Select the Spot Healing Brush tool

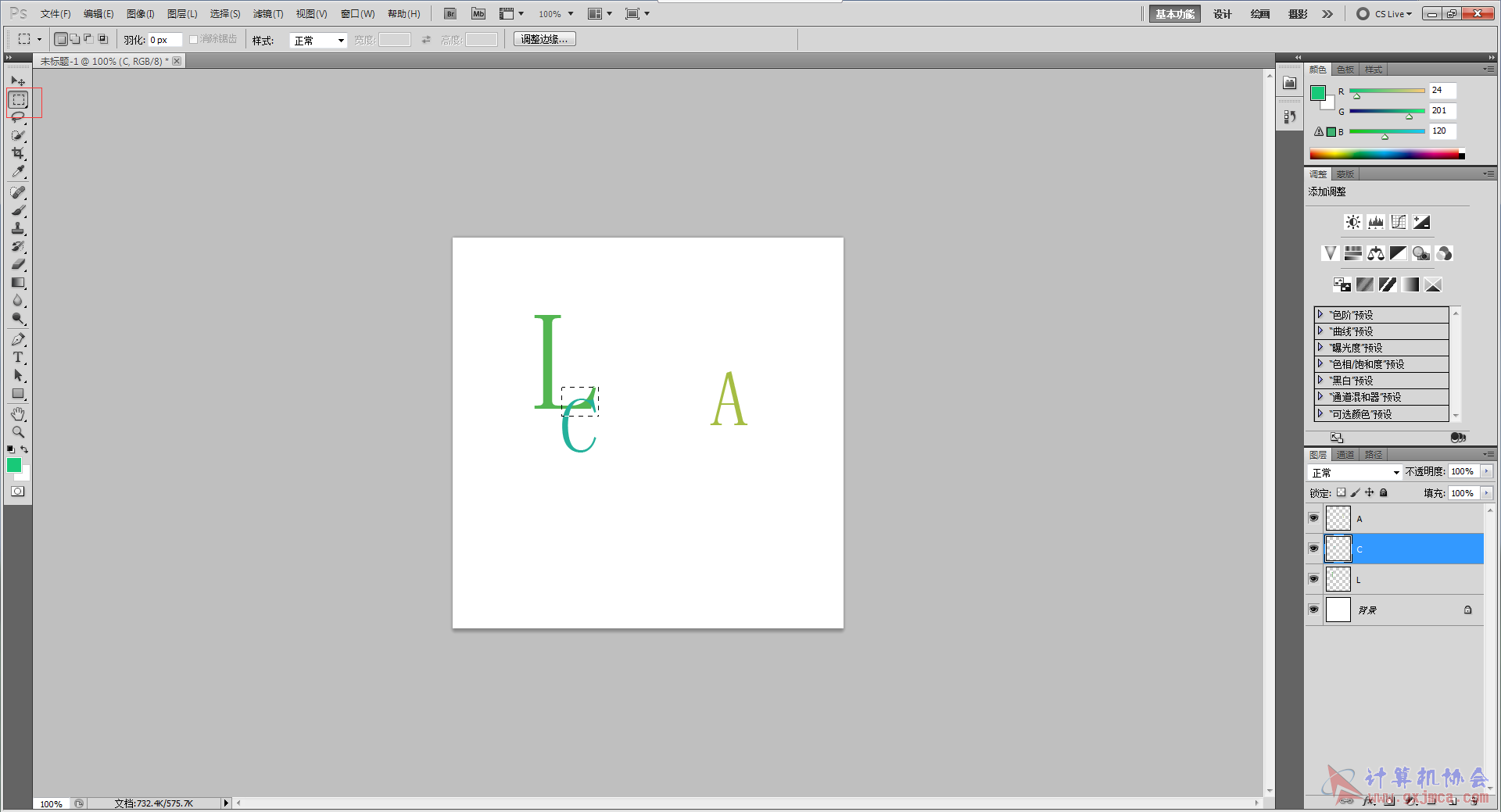coord(18,192)
